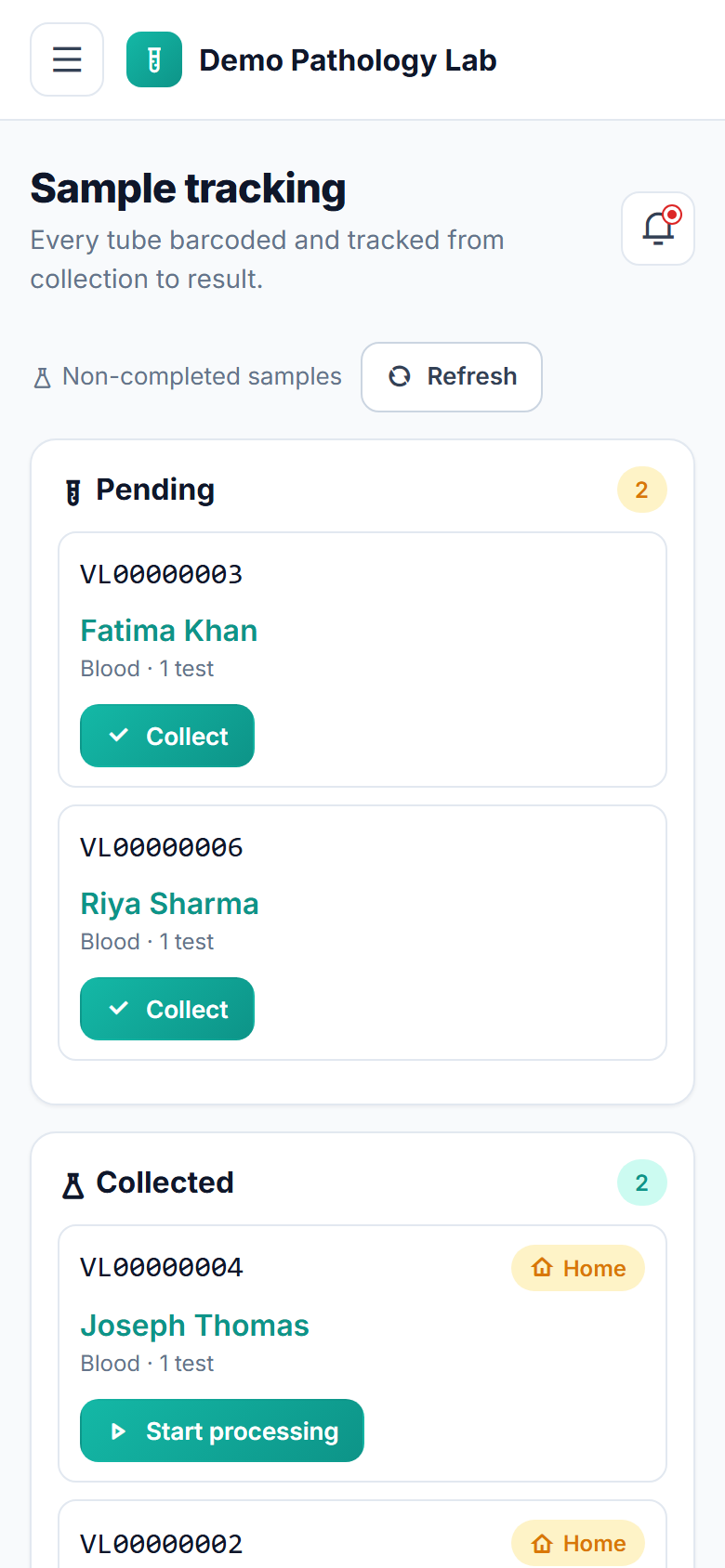The width and height of the screenshot is (725, 1568).
Task: Click the test tube icon next to Pending
Action: [73, 491]
